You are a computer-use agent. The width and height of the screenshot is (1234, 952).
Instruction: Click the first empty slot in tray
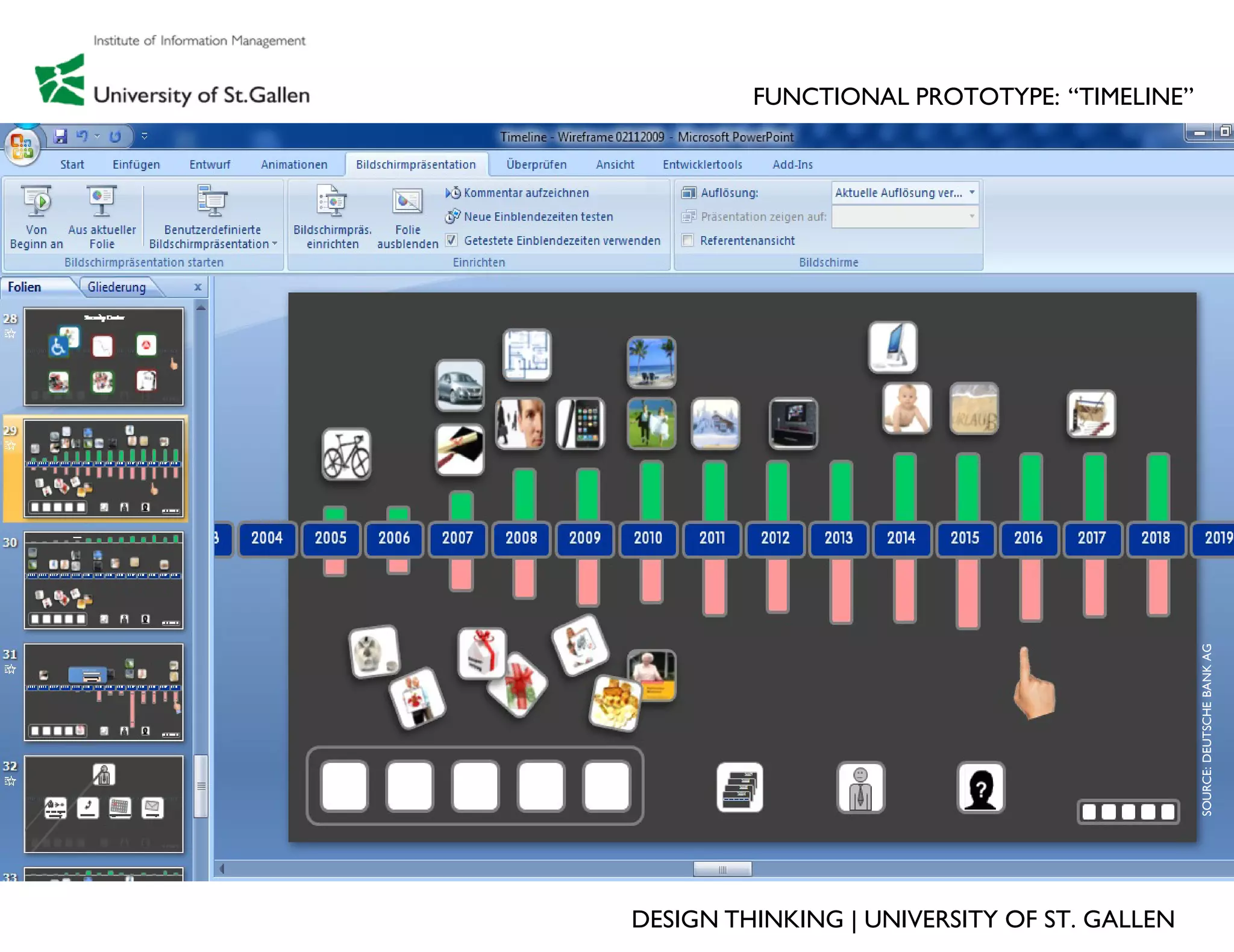coord(344,786)
